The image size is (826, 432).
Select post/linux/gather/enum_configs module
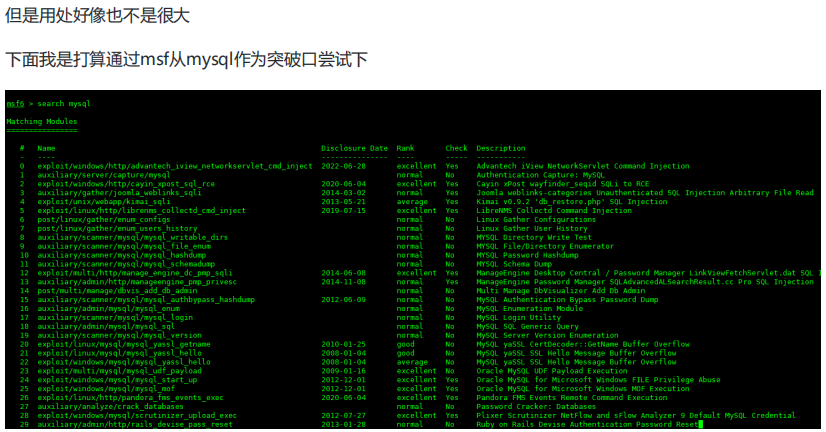(104, 220)
